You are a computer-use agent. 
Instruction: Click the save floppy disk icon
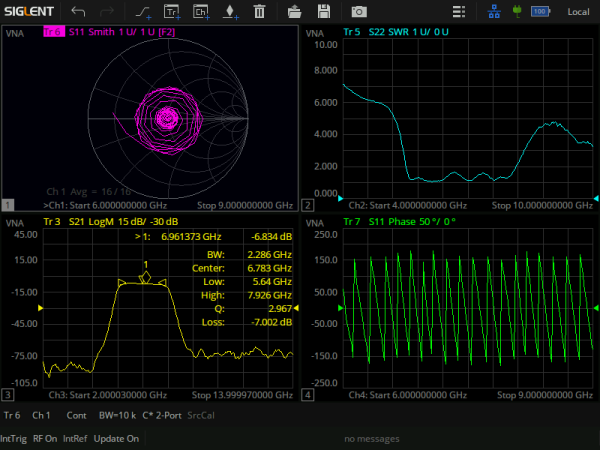324,12
